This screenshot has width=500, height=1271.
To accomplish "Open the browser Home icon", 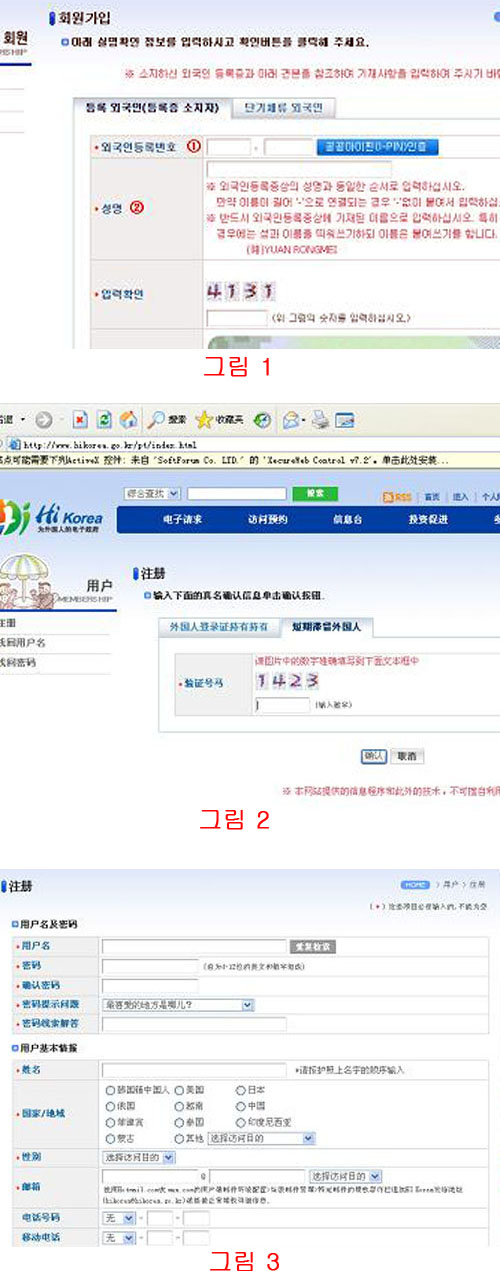I will [127, 420].
